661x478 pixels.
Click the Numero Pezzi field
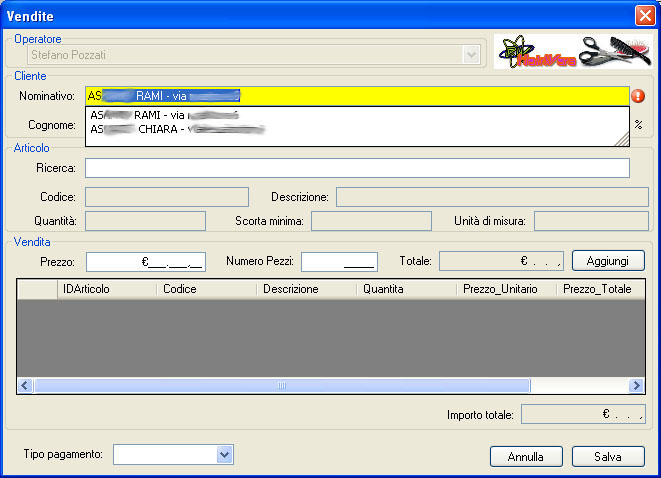coord(339,262)
